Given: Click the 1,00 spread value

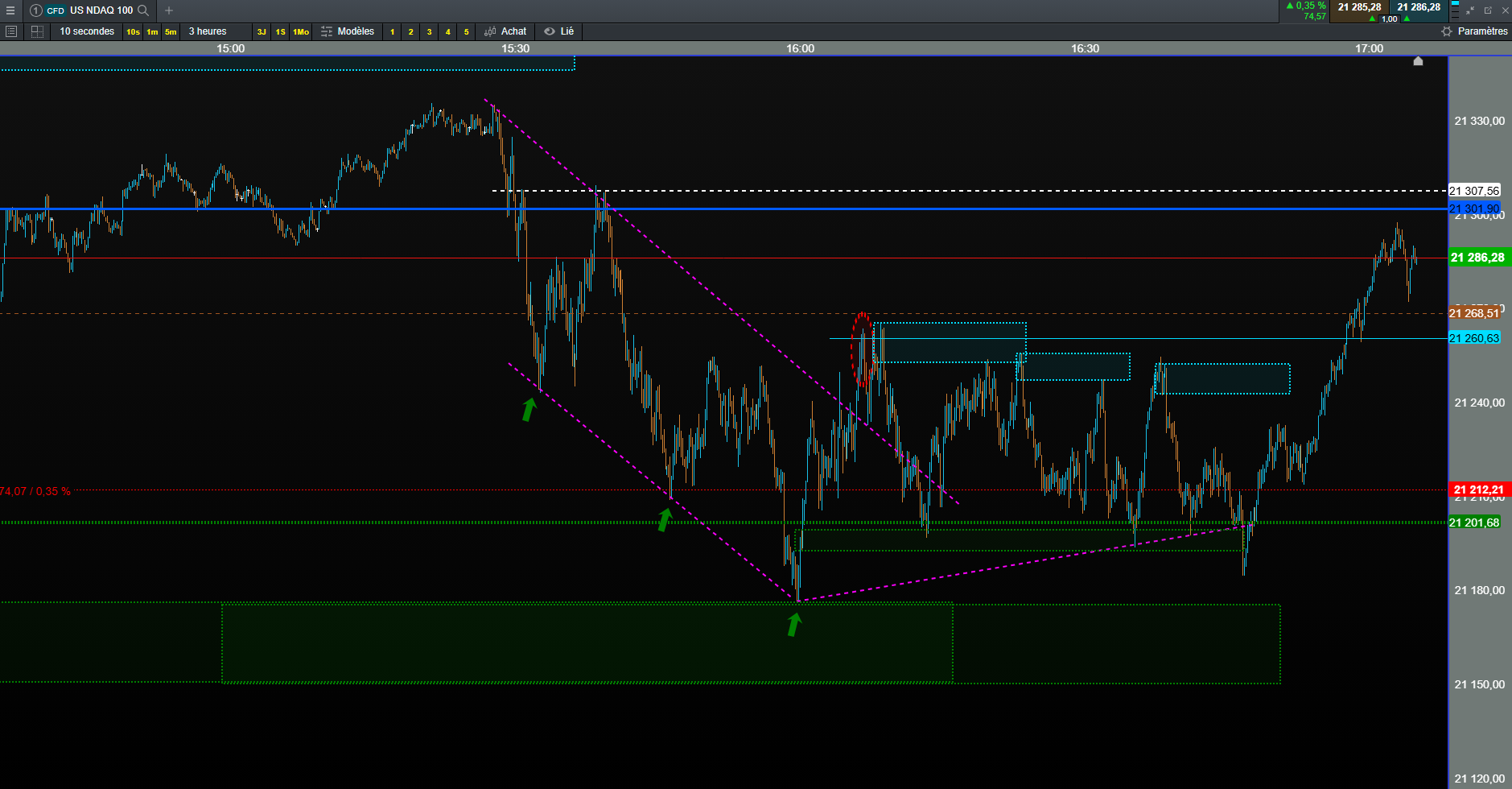Looking at the screenshot, I should point(1390,19).
